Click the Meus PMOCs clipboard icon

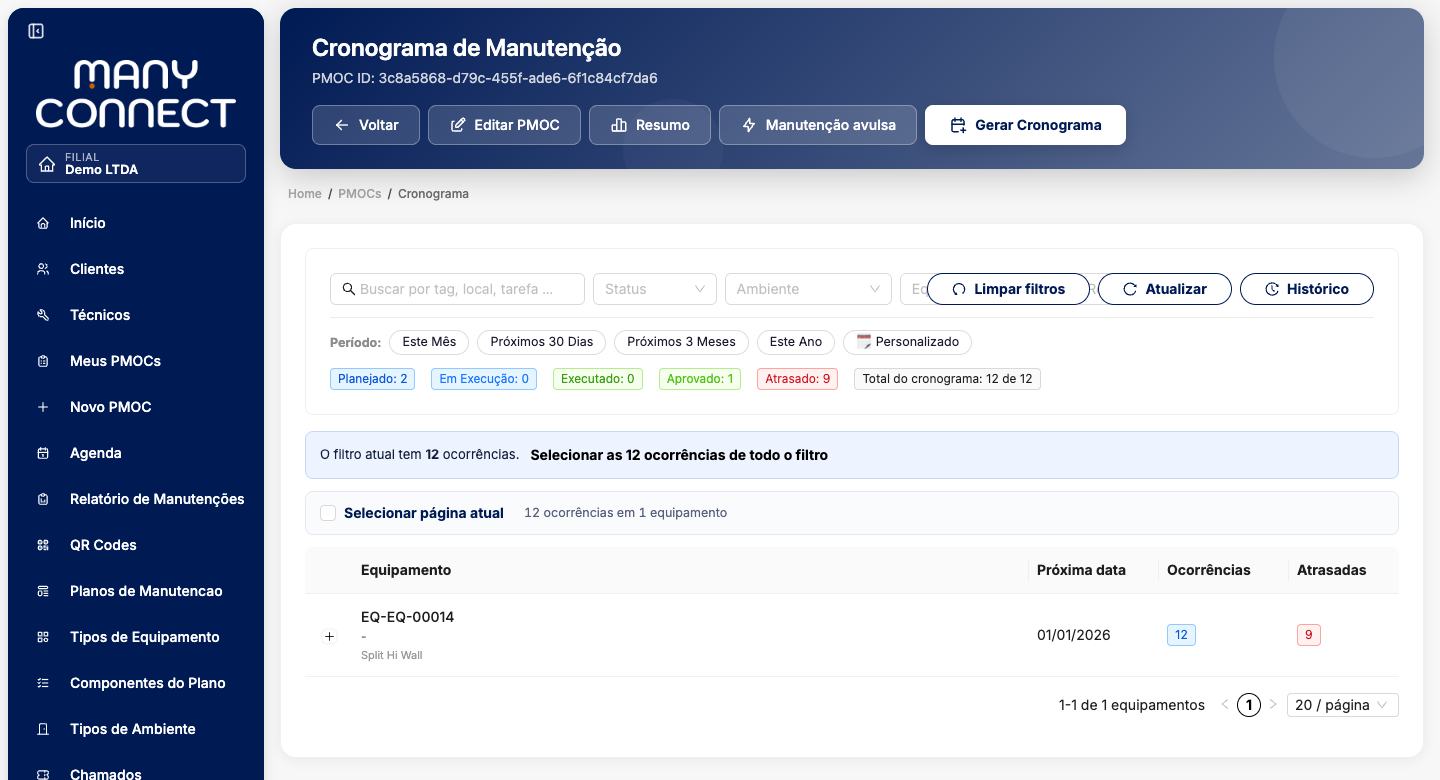point(43,361)
